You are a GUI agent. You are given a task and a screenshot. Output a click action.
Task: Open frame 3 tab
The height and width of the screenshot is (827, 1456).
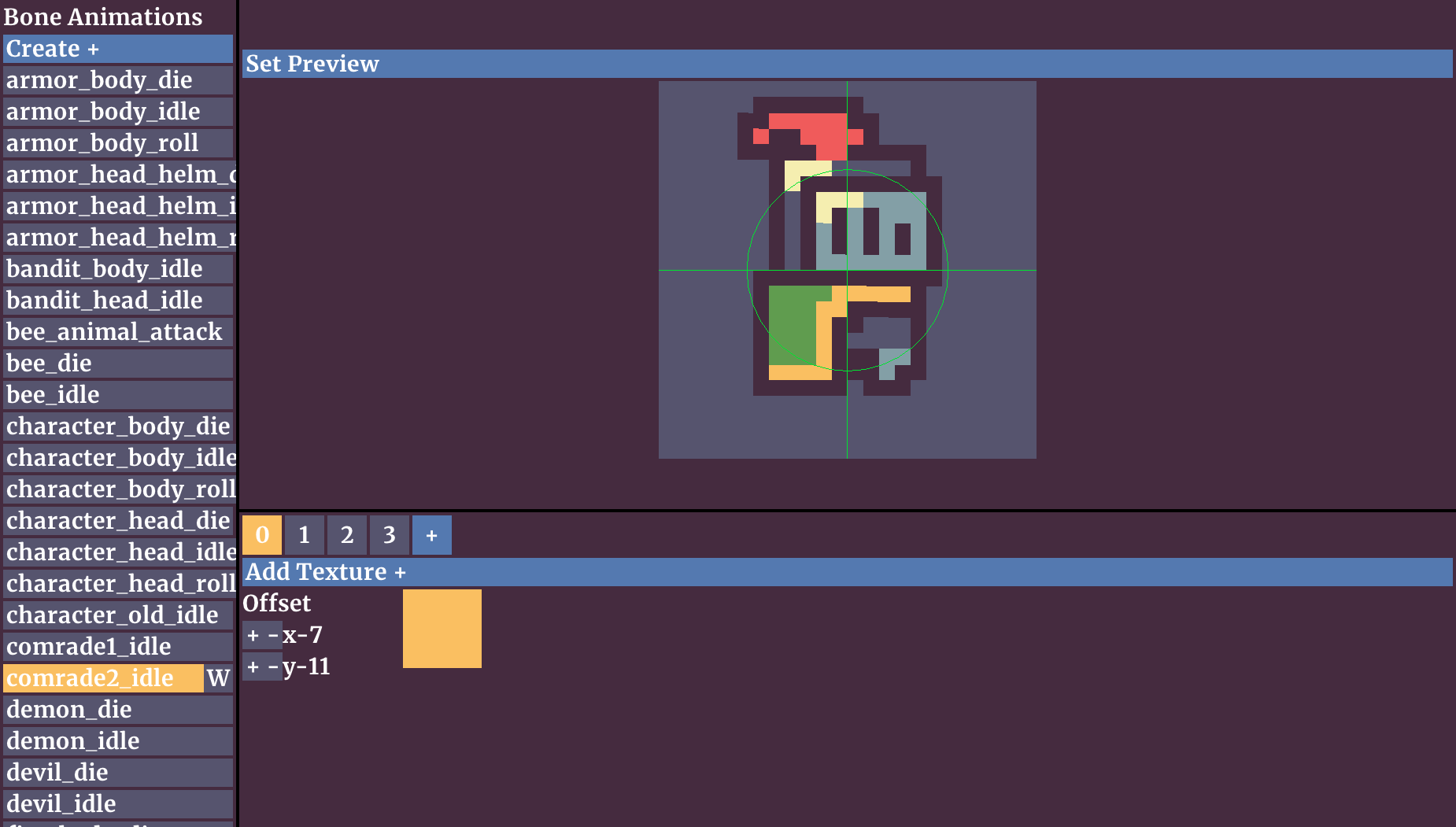(389, 535)
